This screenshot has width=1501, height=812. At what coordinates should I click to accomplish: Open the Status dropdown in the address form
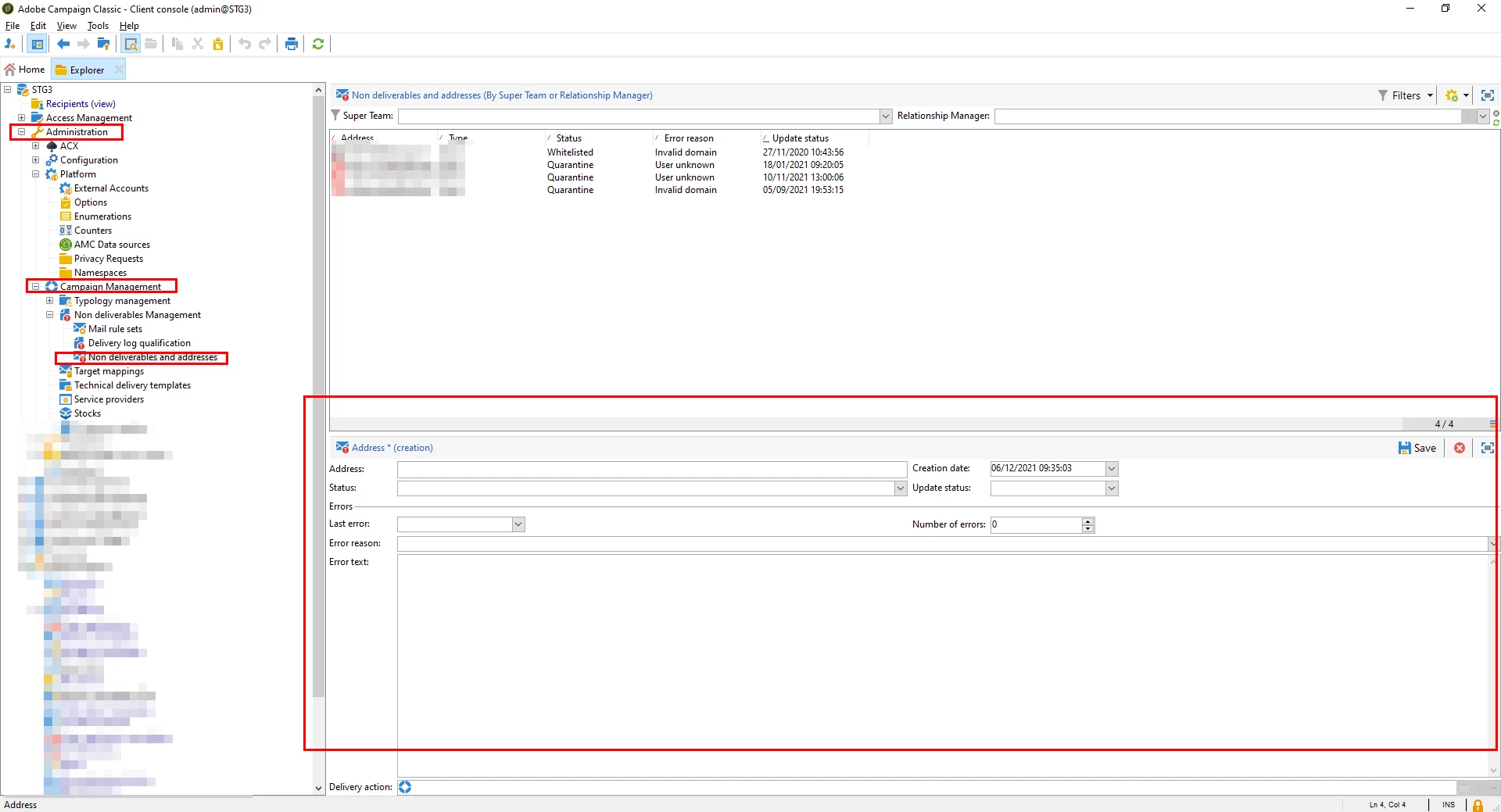coord(901,488)
